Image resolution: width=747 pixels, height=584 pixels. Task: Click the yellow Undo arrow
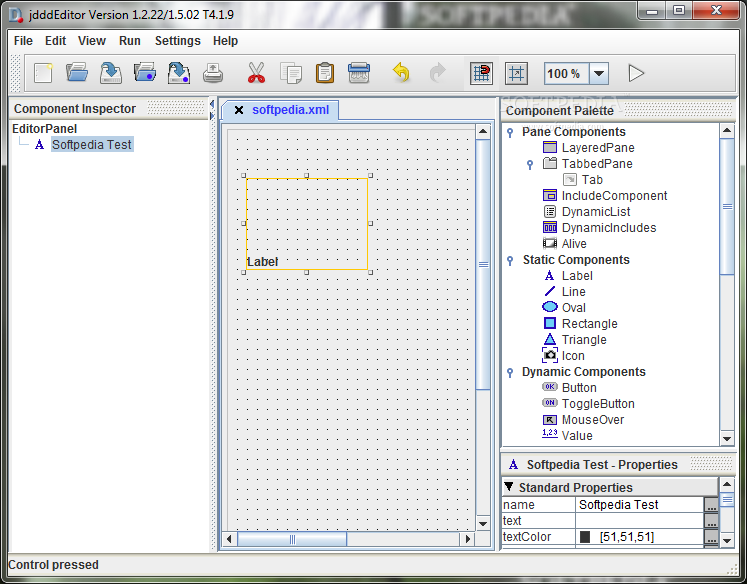[x=401, y=73]
